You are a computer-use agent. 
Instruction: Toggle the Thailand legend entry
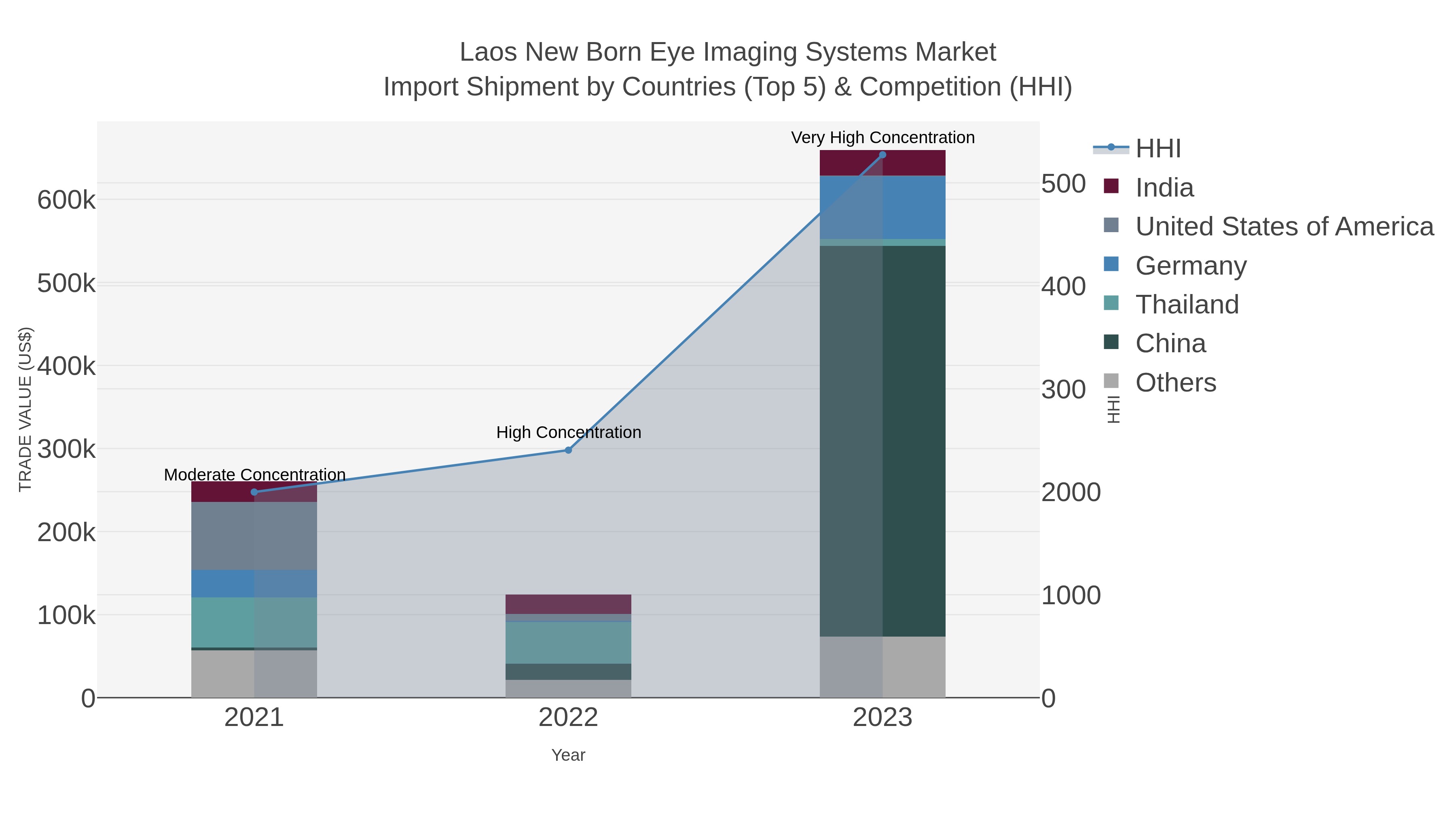click(1170, 305)
